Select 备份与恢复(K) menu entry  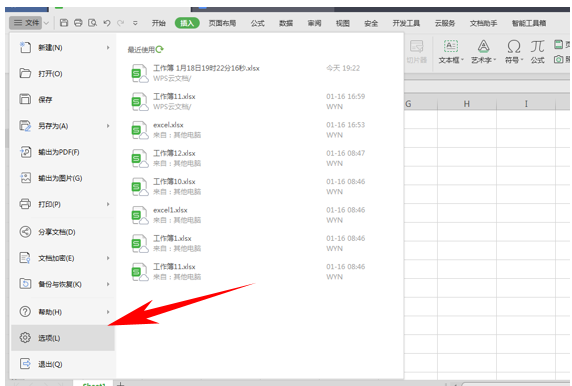[x=63, y=284]
